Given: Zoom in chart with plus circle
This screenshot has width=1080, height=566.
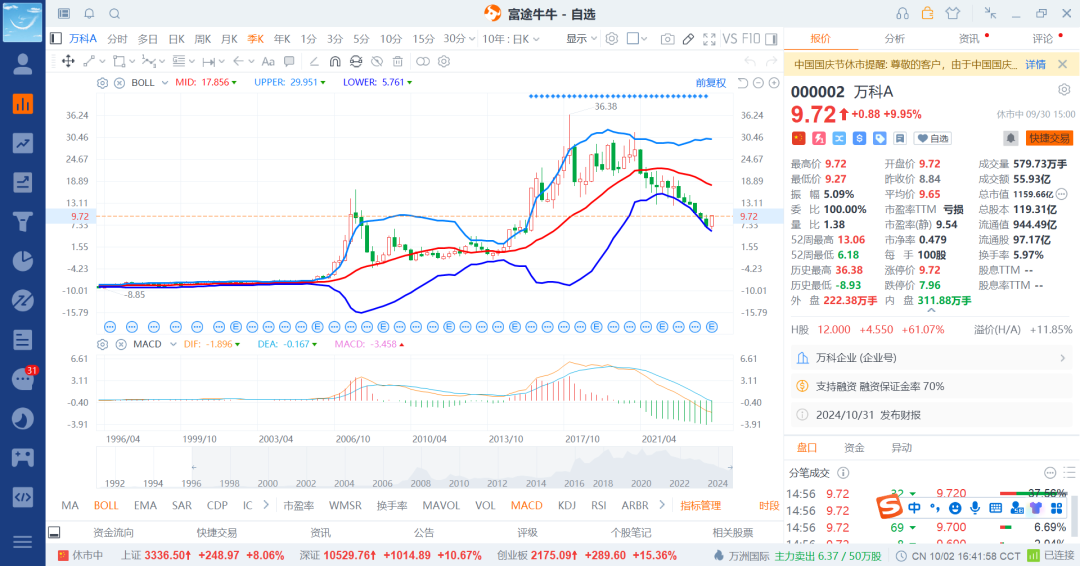Looking at the screenshot, I should (774, 83).
